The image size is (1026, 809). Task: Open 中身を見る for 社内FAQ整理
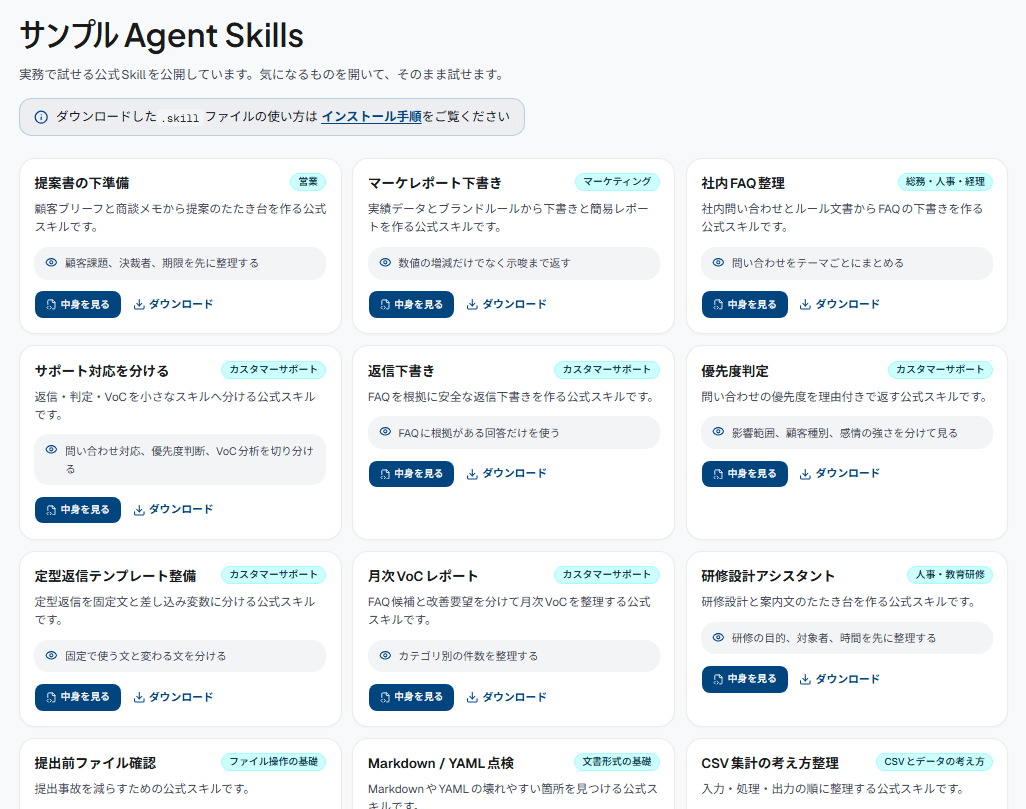click(x=745, y=304)
